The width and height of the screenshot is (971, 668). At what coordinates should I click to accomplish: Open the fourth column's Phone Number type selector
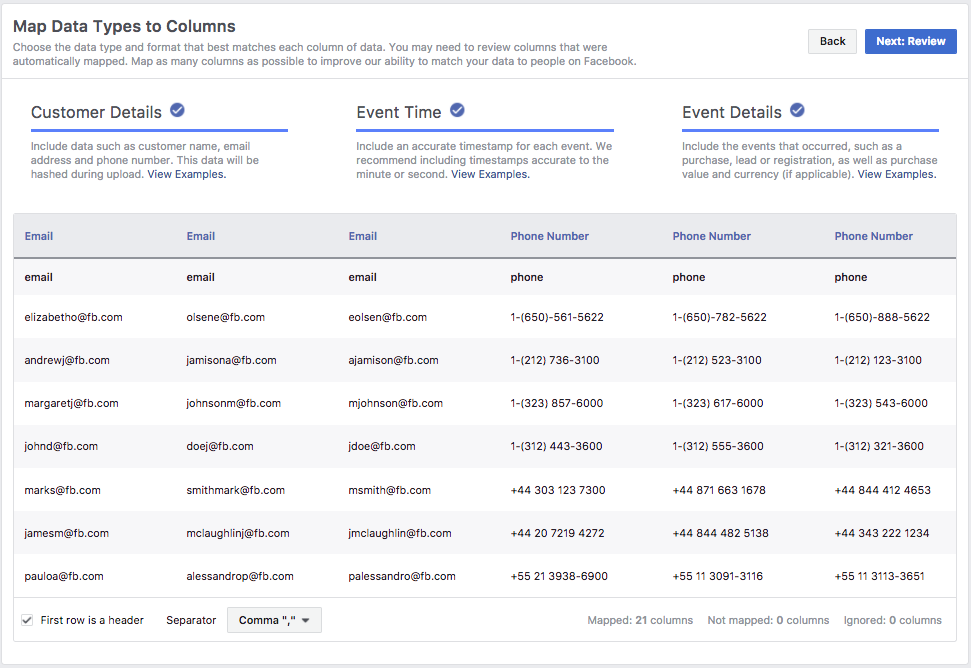click(x=549, y=236)
